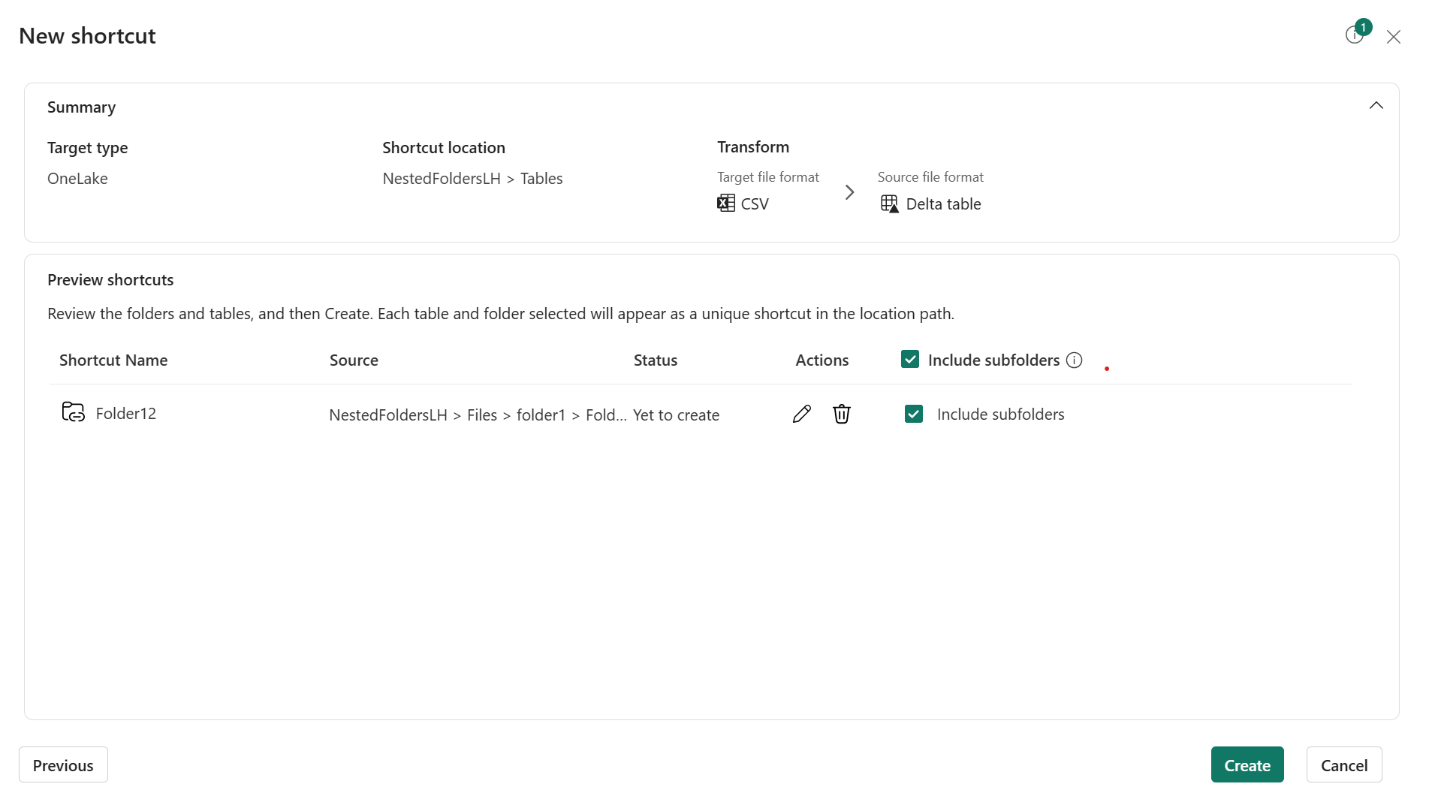Click the info icon beside Include subfolders
1429x805 pixels.
1074,359
